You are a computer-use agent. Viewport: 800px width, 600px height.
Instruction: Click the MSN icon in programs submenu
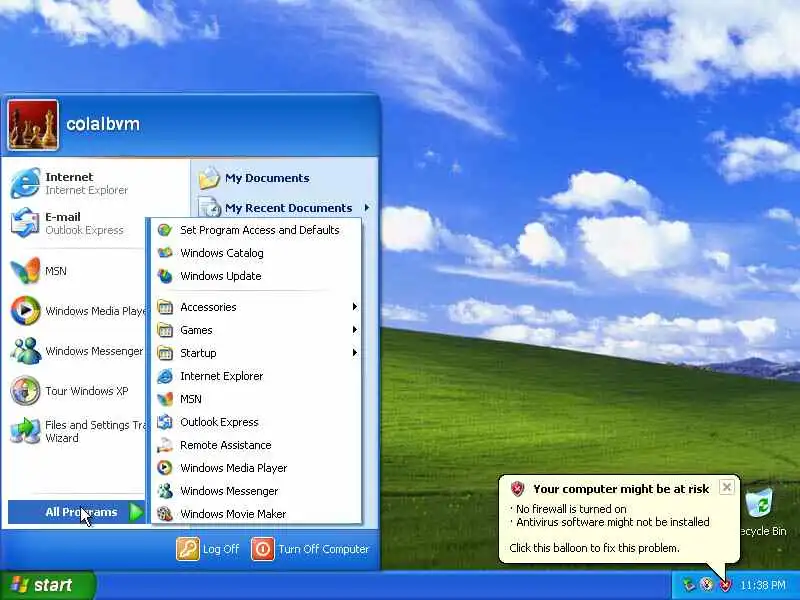[164, 399]
